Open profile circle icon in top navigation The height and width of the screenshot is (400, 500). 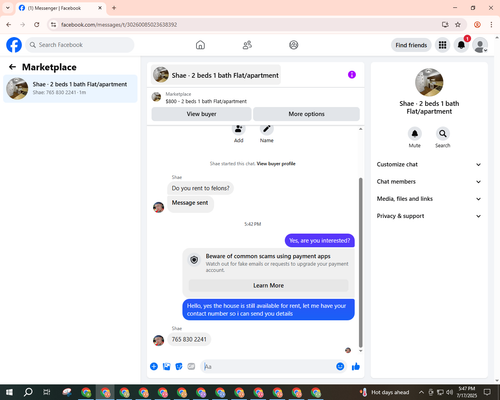(x=294, y=45)
